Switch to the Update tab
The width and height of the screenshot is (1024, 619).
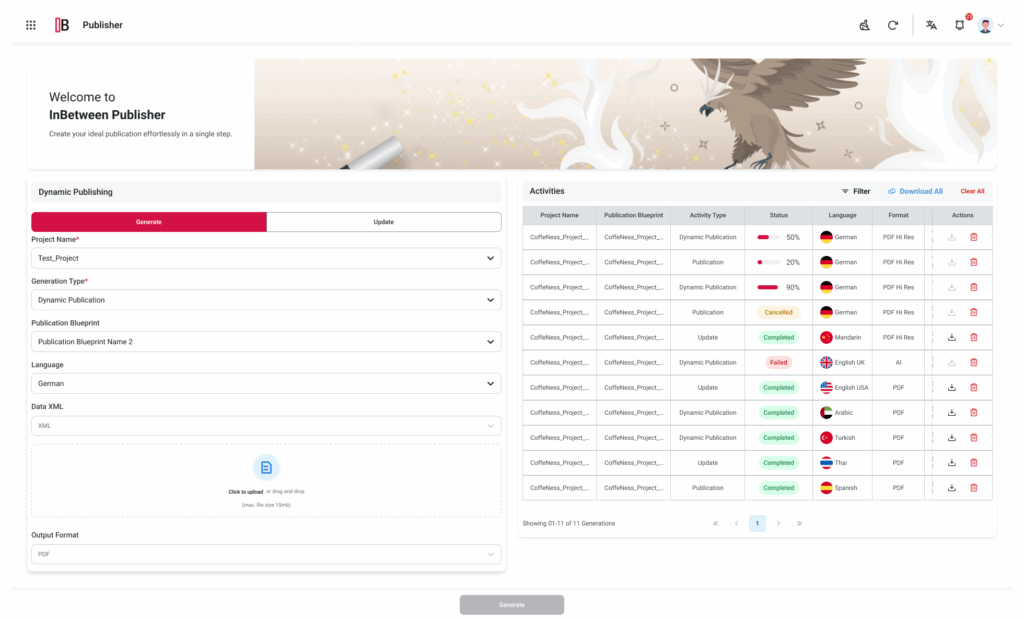383,221
